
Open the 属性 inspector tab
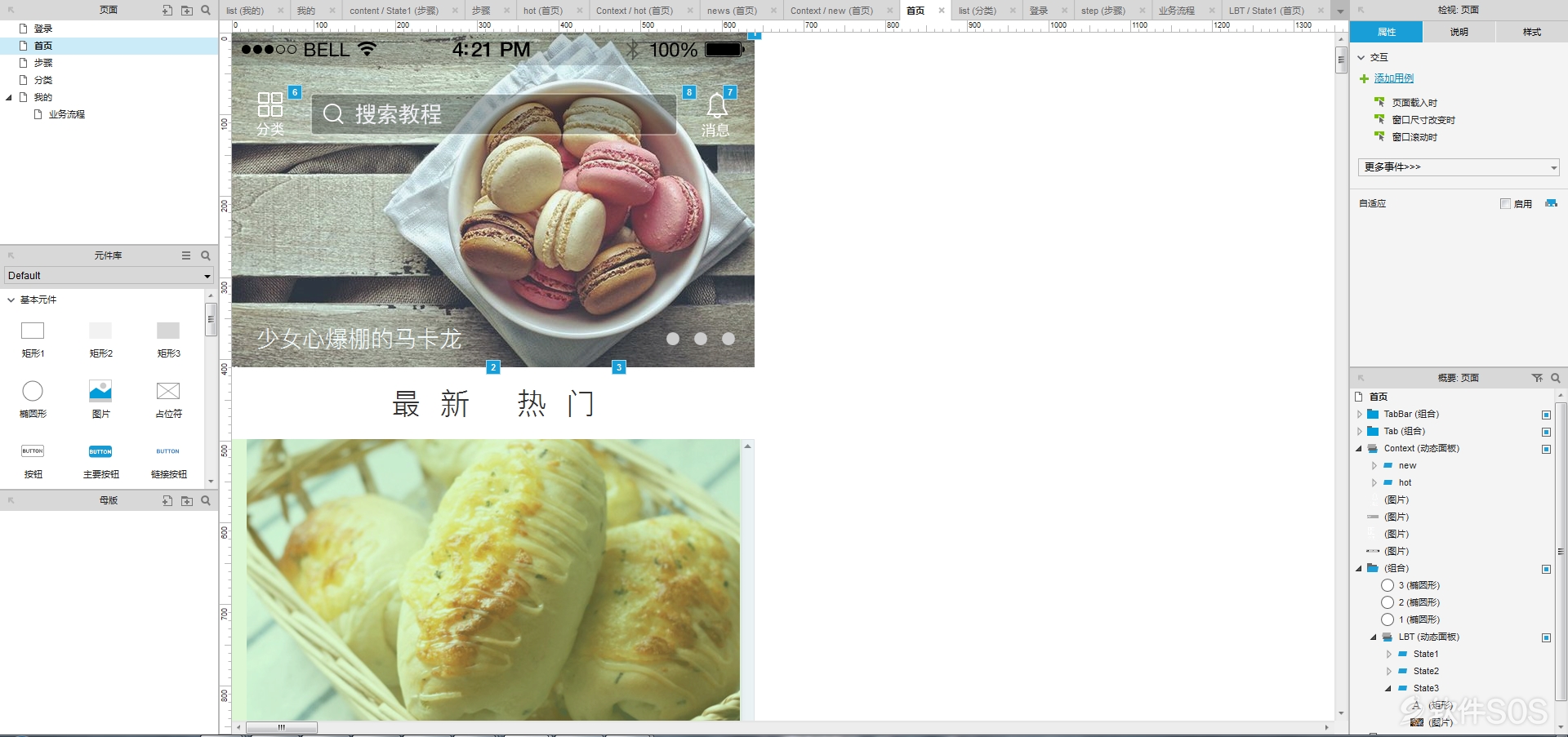[x=1386, y=32]
